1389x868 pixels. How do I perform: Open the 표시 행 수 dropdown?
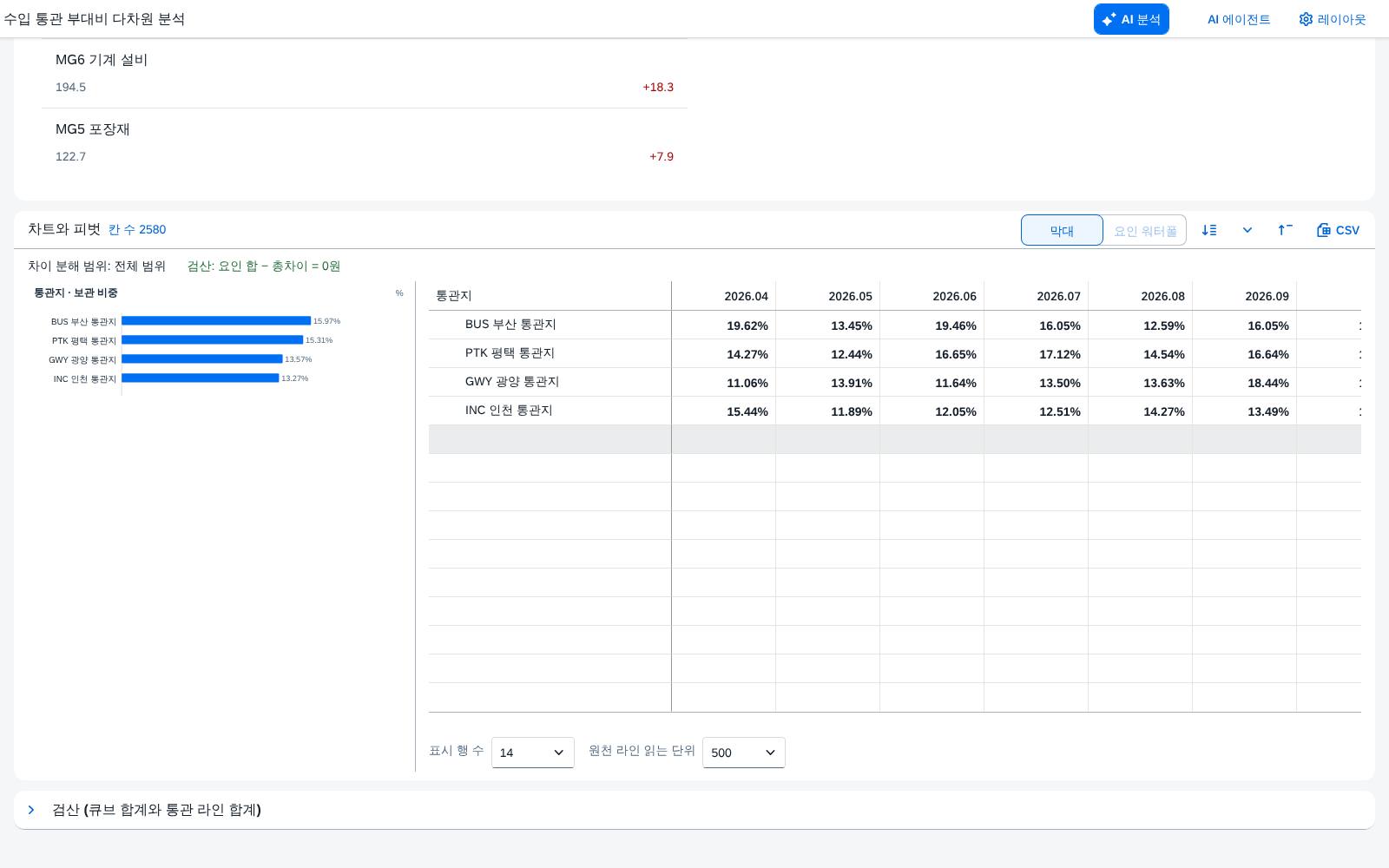coord(533,753)
